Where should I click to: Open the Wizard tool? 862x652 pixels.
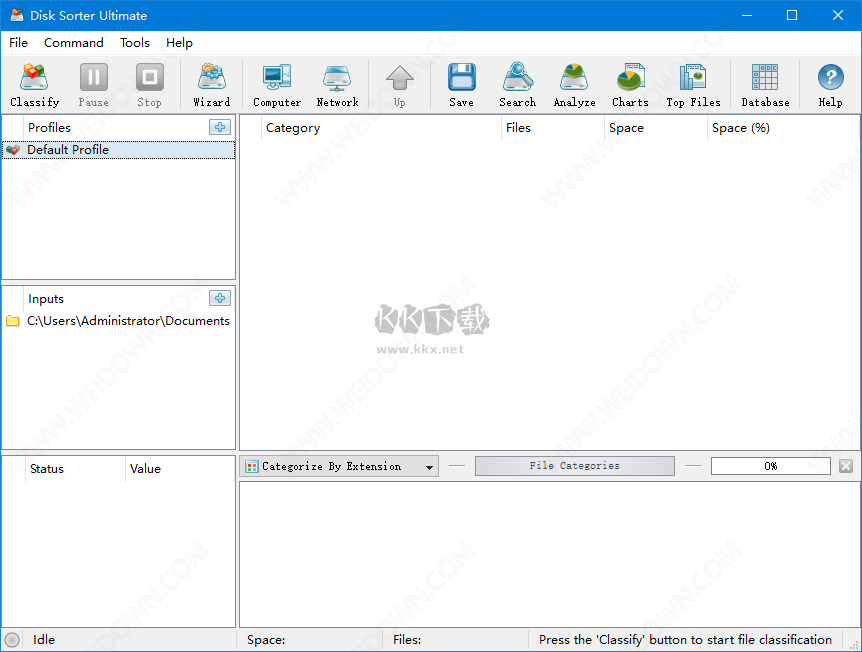pyautogui.click(x=211, y=85)
